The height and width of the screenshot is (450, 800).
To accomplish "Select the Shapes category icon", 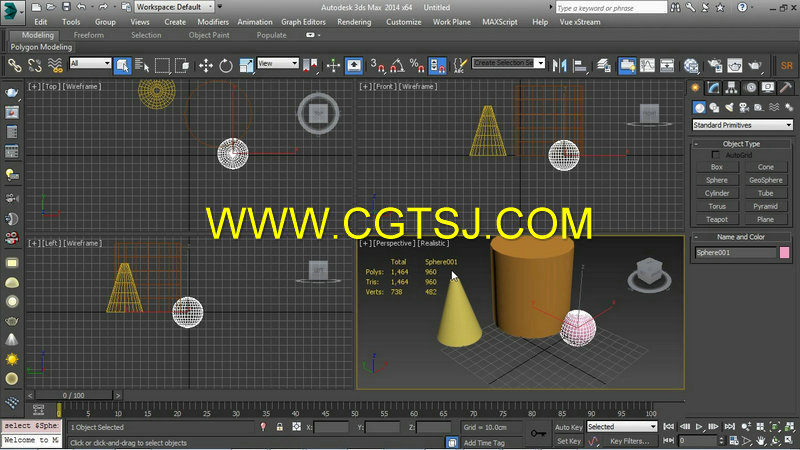I will [714, 107].
